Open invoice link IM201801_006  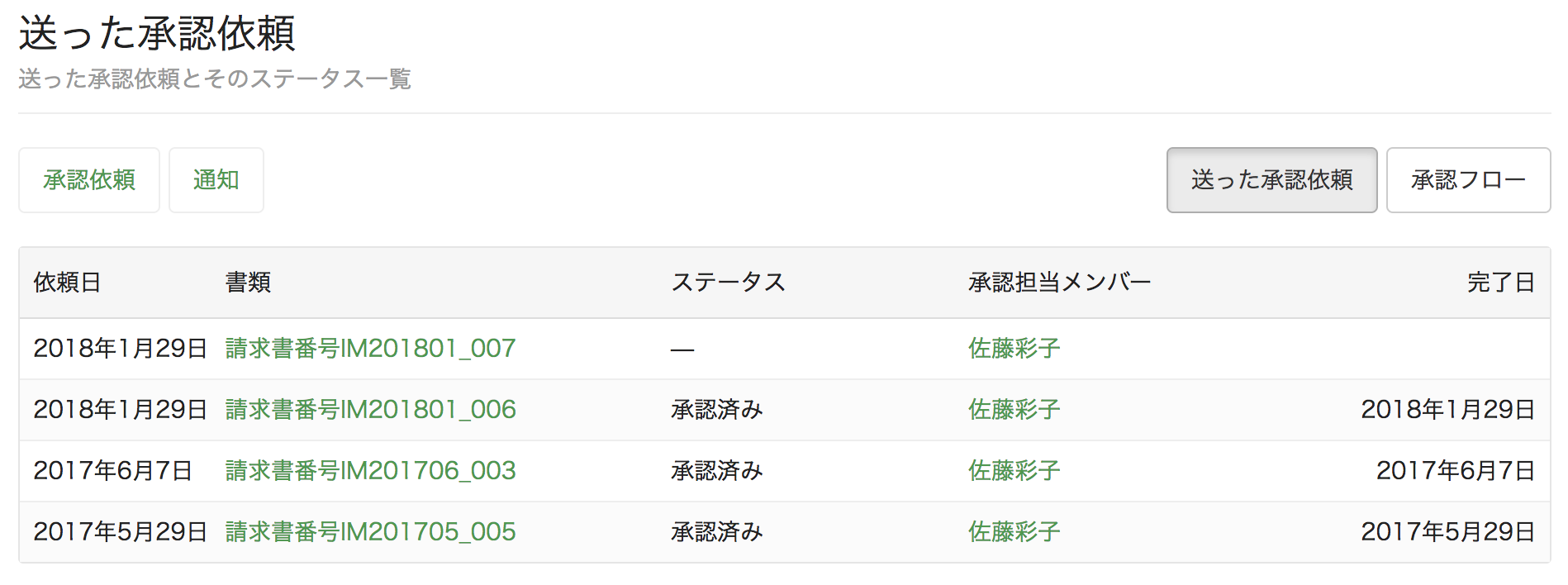tap(370, 410)
